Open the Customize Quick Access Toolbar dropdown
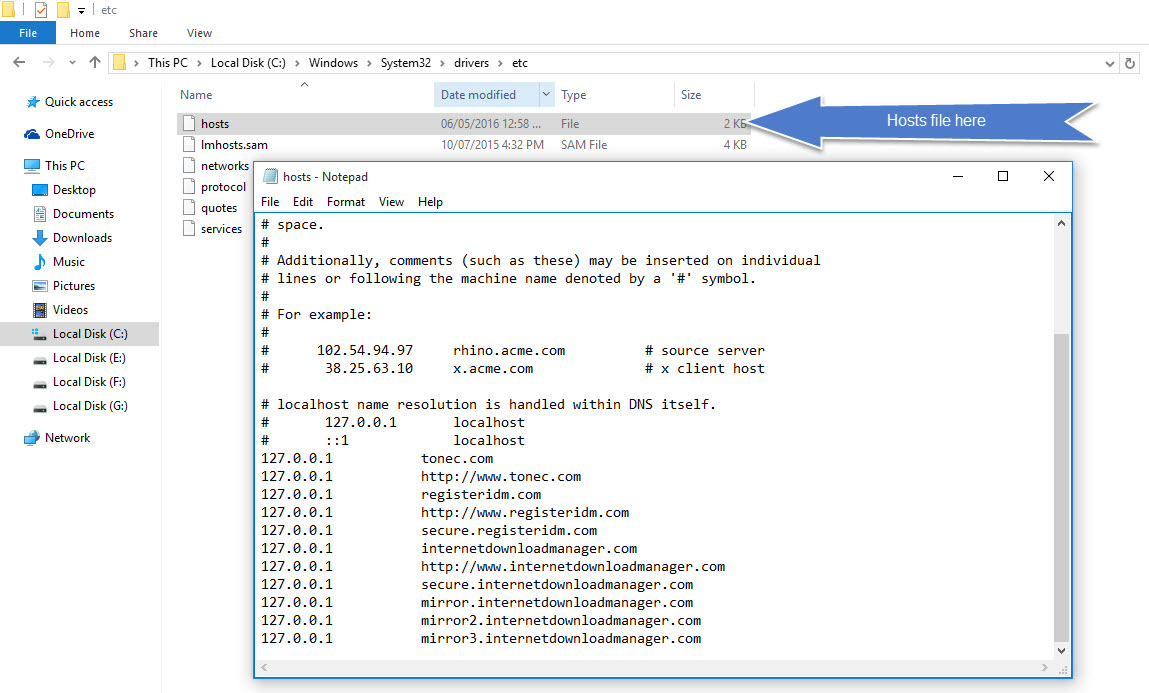The image size is (1149, 693). click(x=81, y=10)
